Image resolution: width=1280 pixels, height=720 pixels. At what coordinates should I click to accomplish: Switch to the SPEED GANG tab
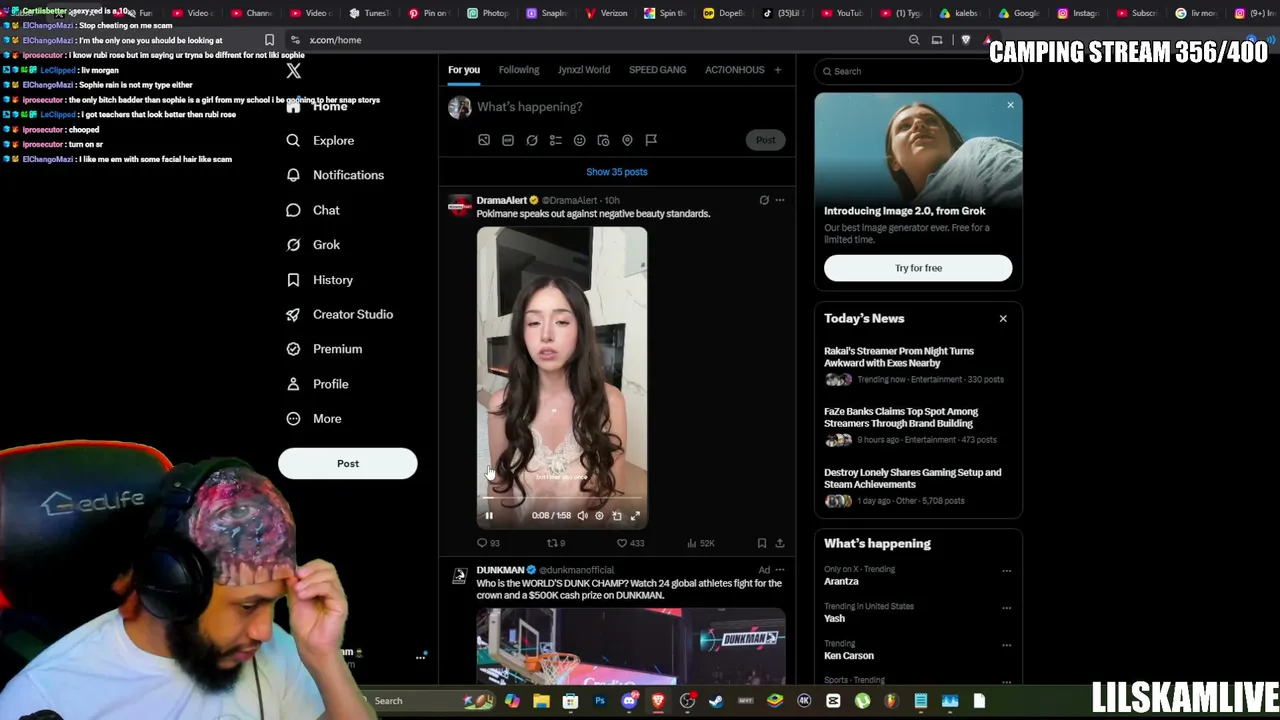tap(657, 70)
